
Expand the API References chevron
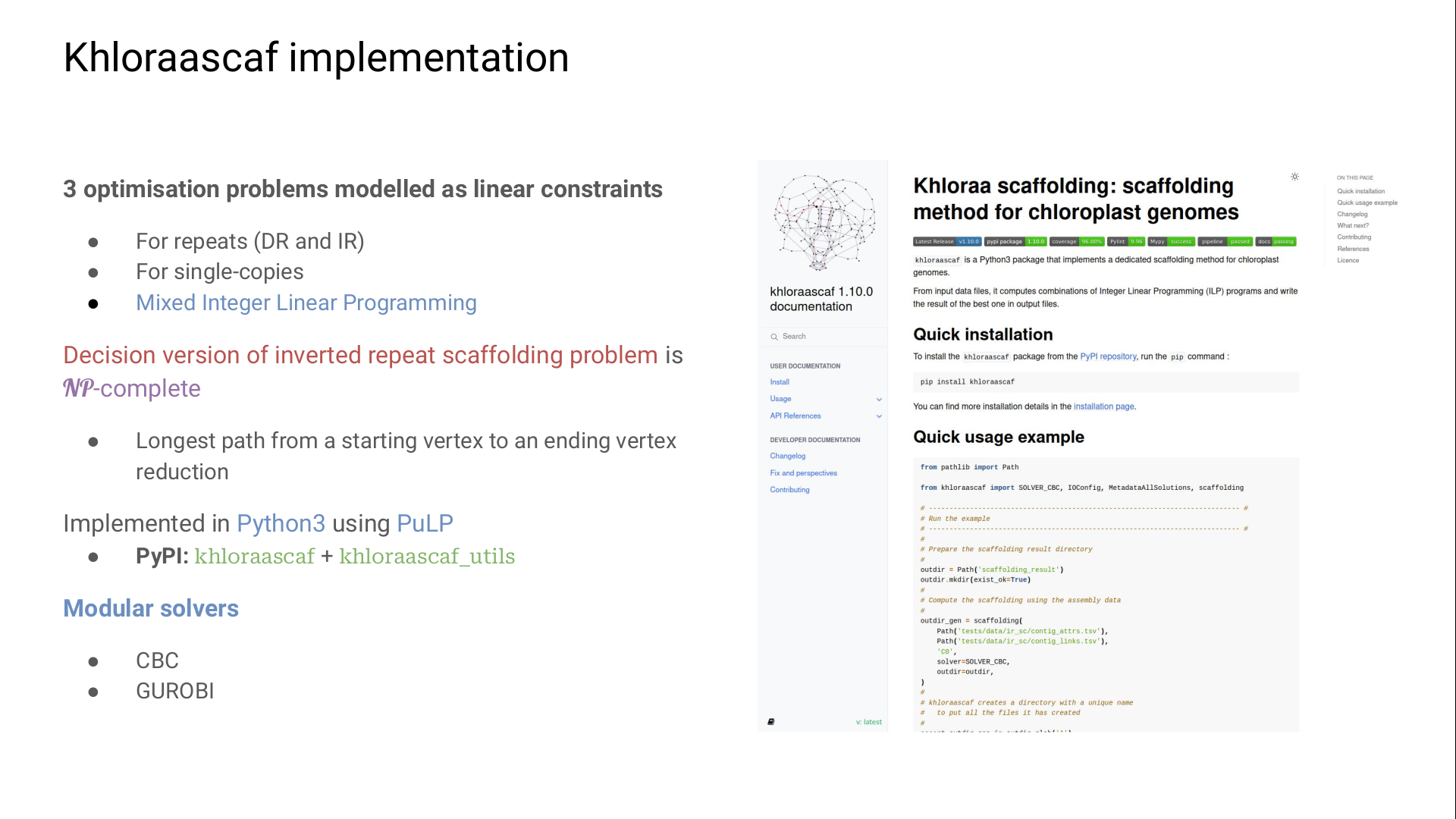879,416
